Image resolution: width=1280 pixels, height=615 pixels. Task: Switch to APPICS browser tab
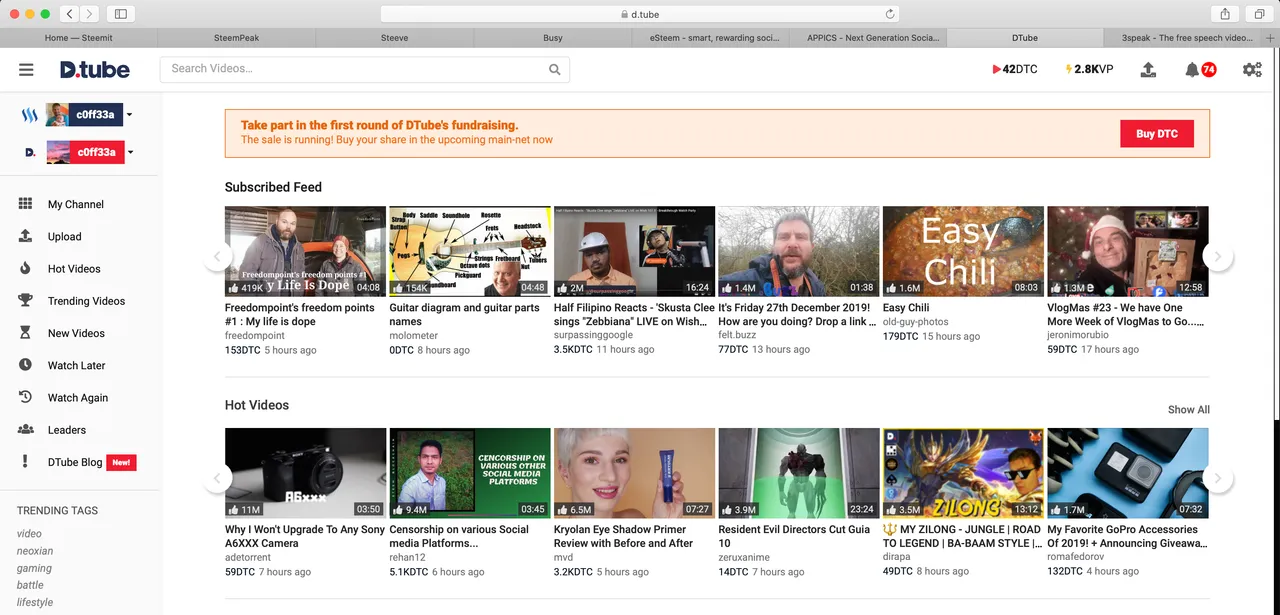869,38
